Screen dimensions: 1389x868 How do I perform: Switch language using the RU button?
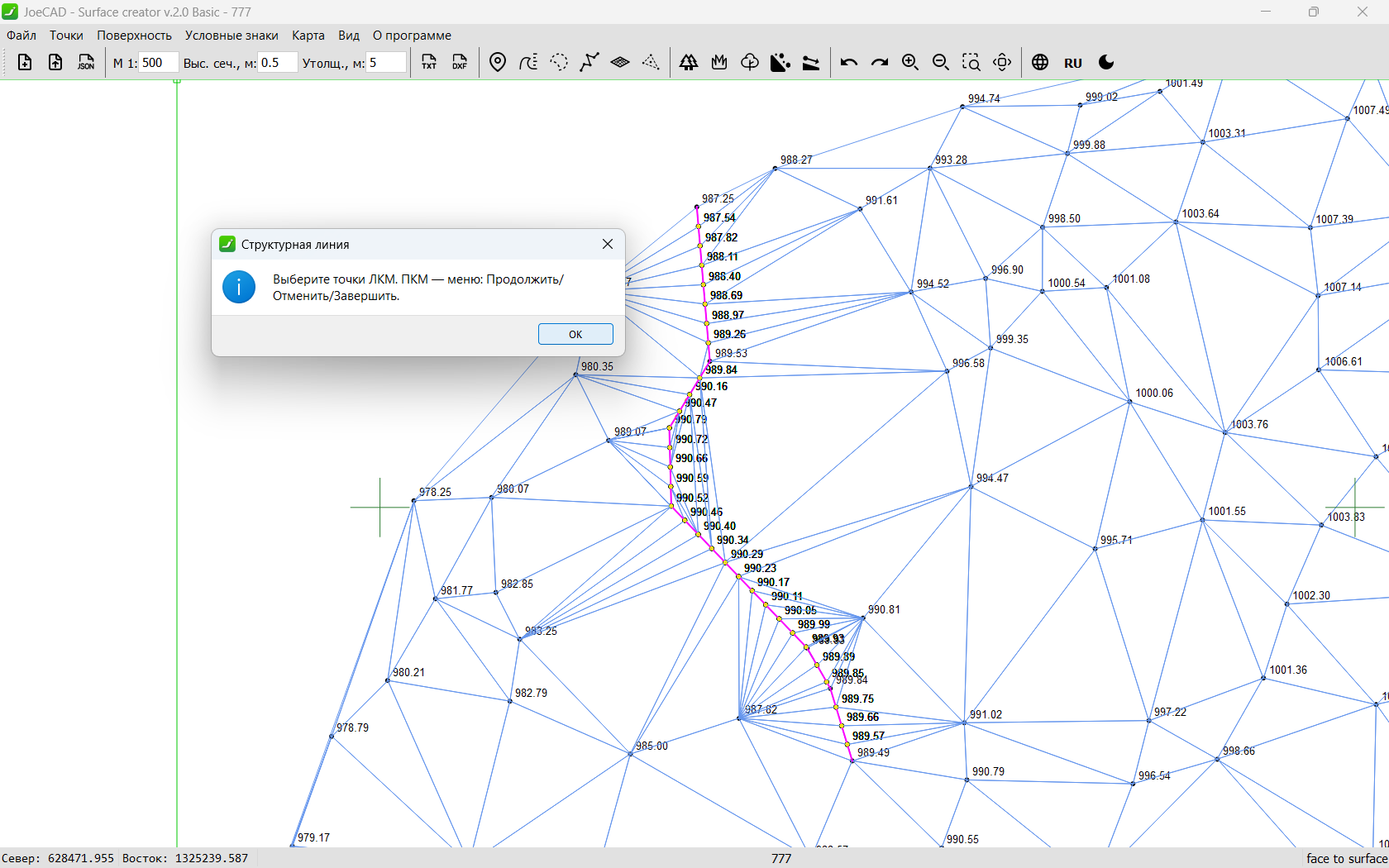coord(1073,63)
